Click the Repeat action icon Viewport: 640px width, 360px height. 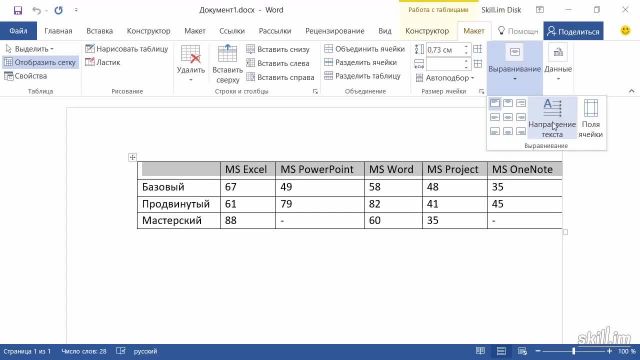point(58,10)
